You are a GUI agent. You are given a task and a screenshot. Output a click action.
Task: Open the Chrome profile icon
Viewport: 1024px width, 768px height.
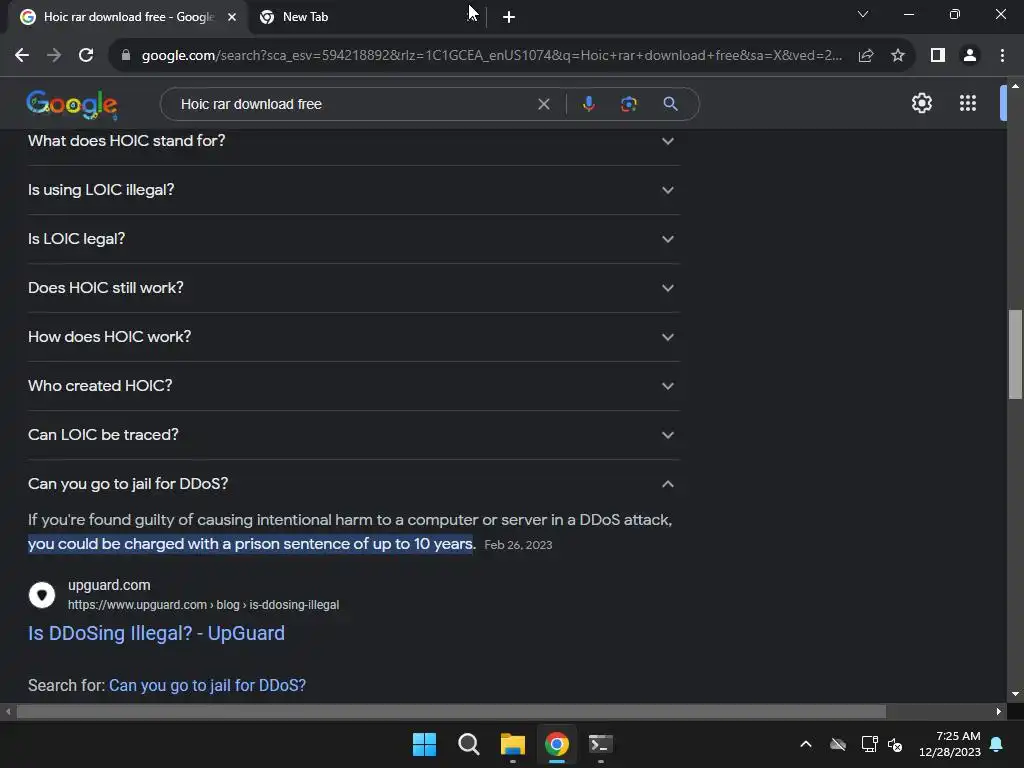[970, 56]
